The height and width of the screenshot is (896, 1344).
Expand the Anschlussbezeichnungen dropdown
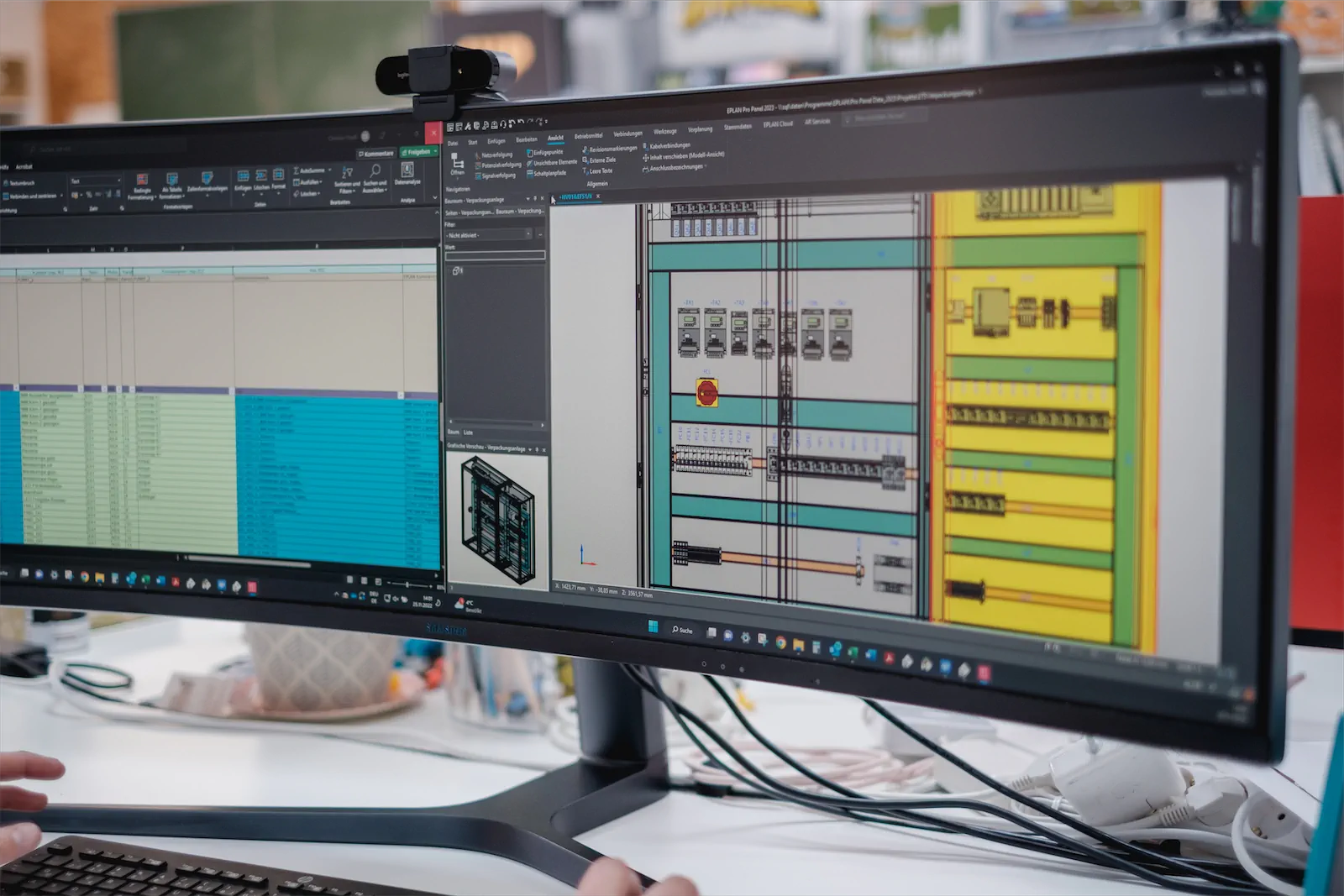coord(706,167)
